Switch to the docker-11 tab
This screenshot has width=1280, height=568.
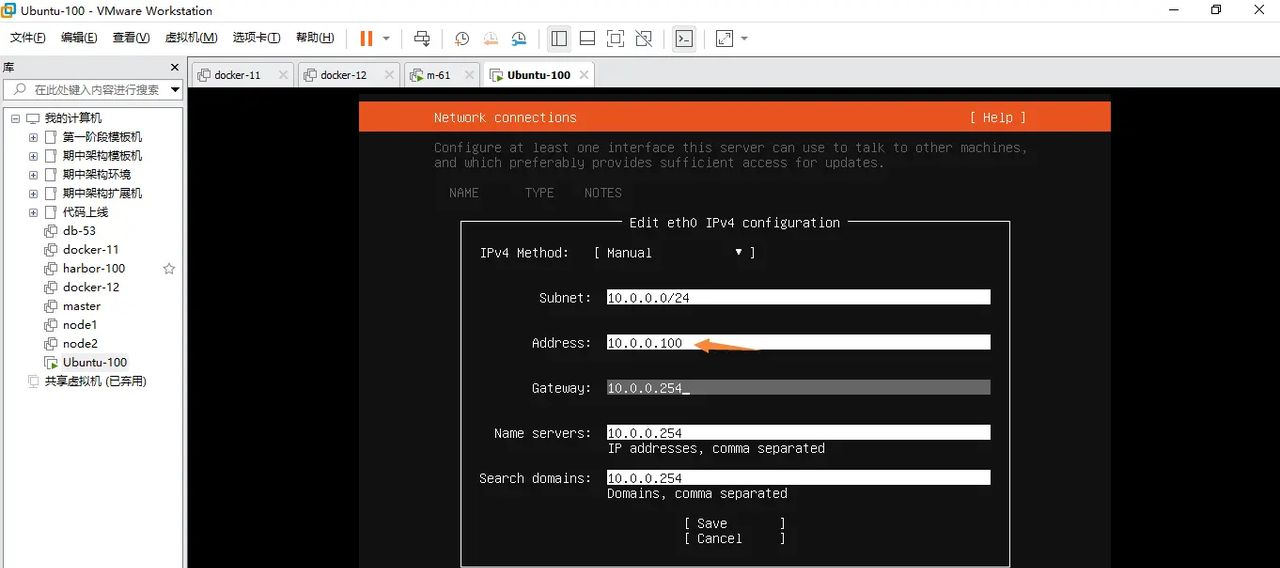(237, 75)
